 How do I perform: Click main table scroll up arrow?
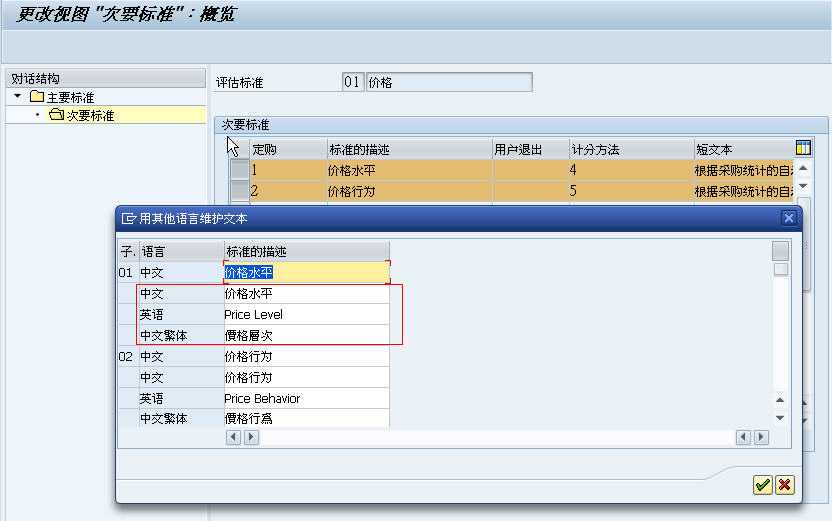pos(803,168)
